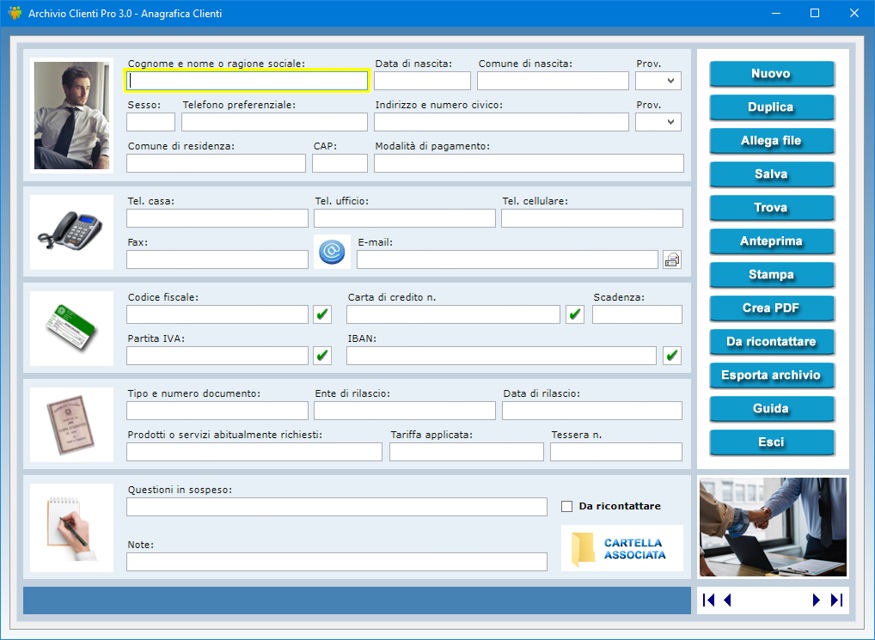Screen dimensions: 875x640
Task: Focus the Tel. ufficio field
Action: [x=405, y=218]
